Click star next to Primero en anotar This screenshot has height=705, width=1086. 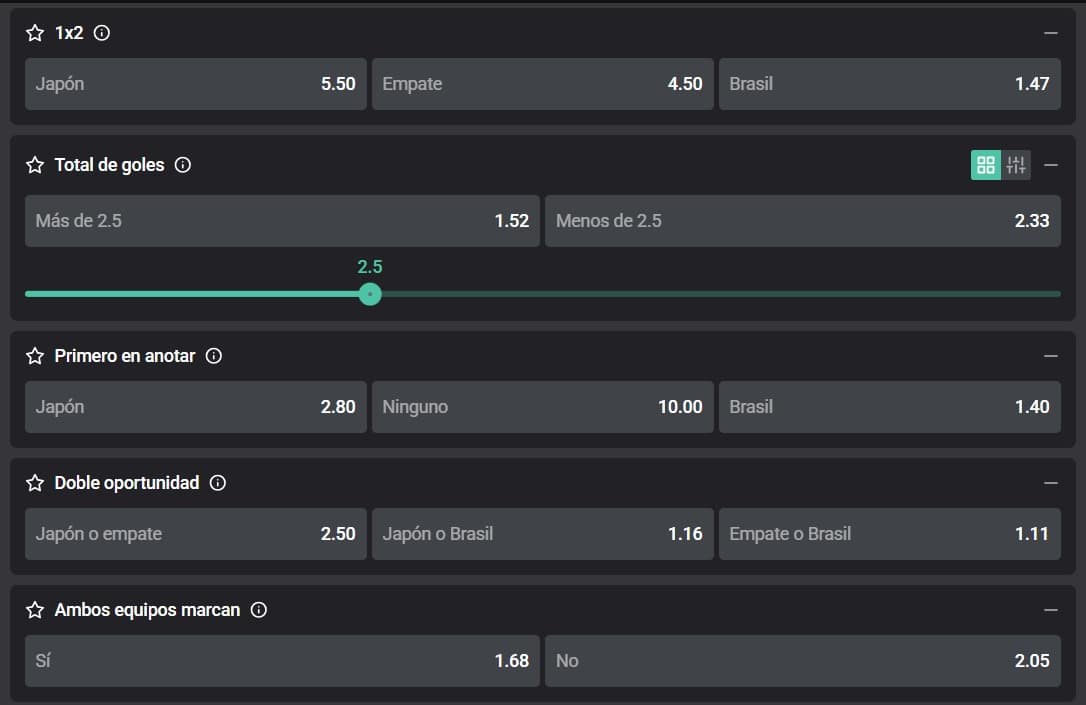click(x=35, y=356)
